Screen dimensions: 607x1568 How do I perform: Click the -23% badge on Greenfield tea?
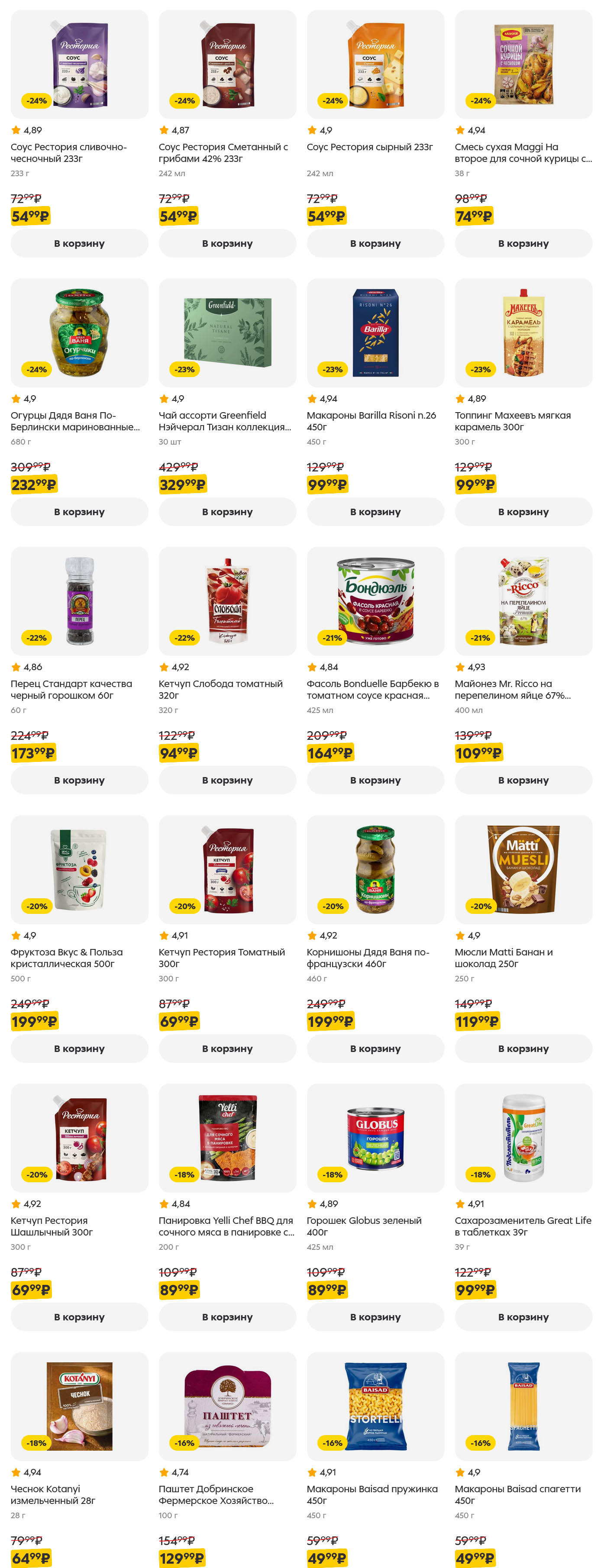coord(184,369)
